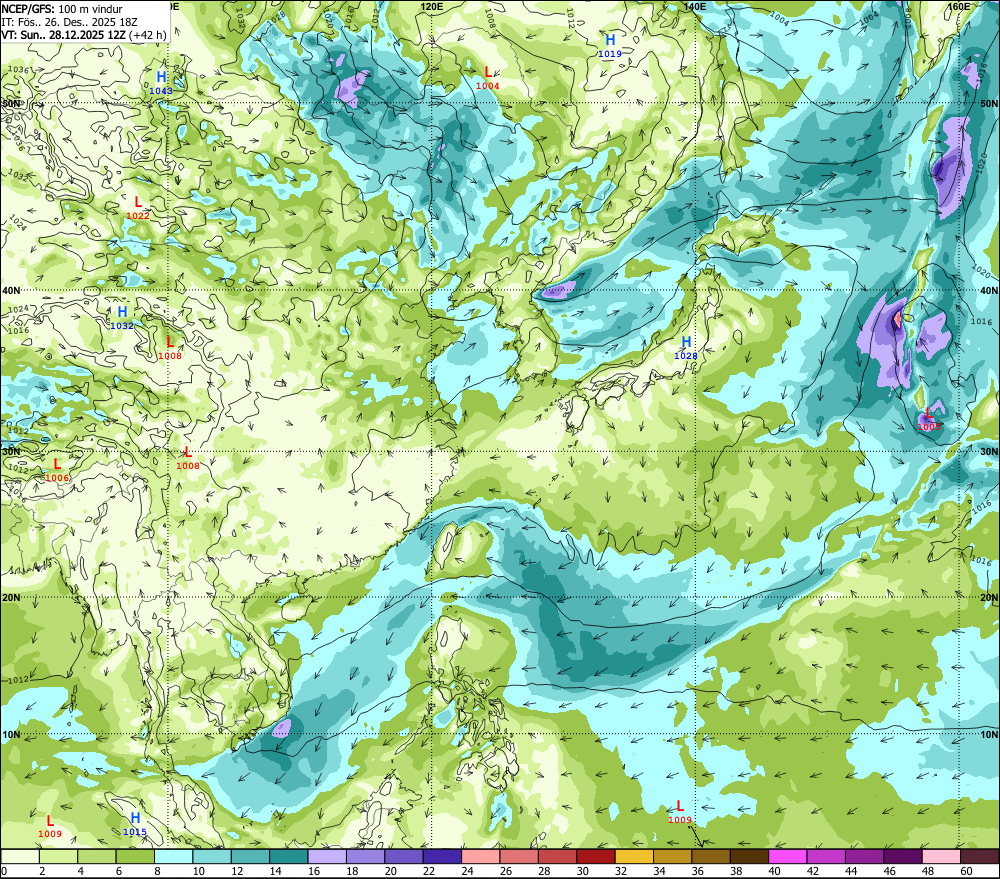Click the L 1022 low pressure marker

(138, 208)
